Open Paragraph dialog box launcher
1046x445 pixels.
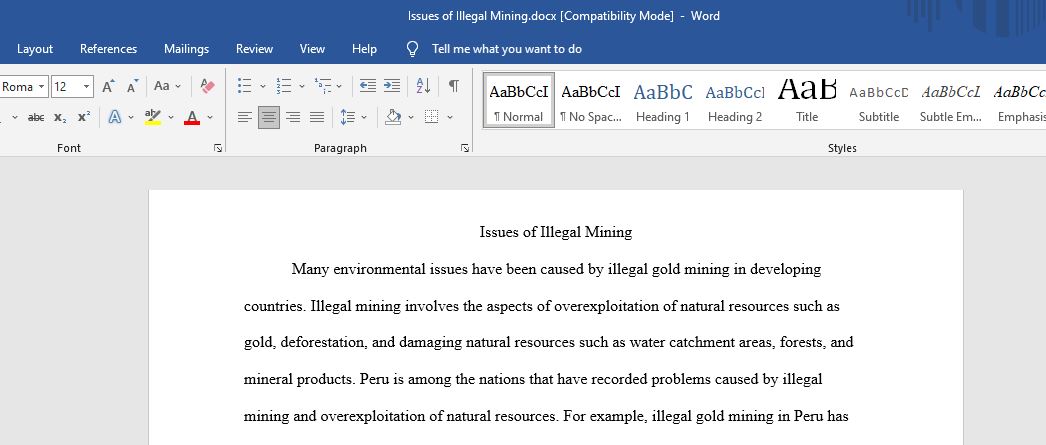(x=465, y=148)
